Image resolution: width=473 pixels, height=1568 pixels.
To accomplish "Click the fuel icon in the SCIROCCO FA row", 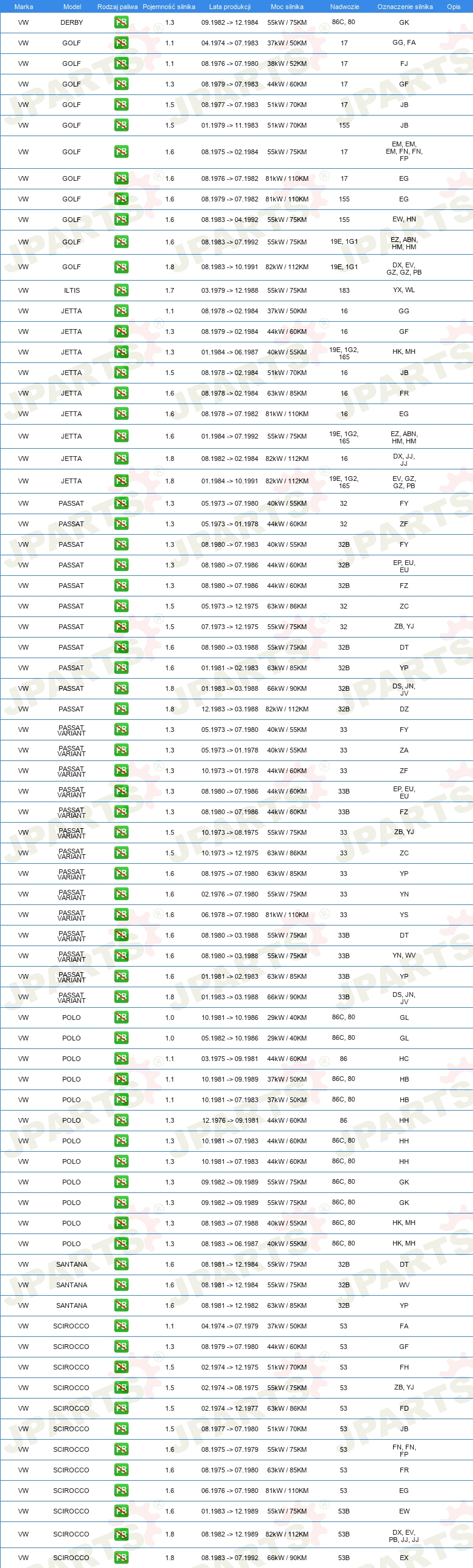I will pyautogui.click(x=121, y=1327).
